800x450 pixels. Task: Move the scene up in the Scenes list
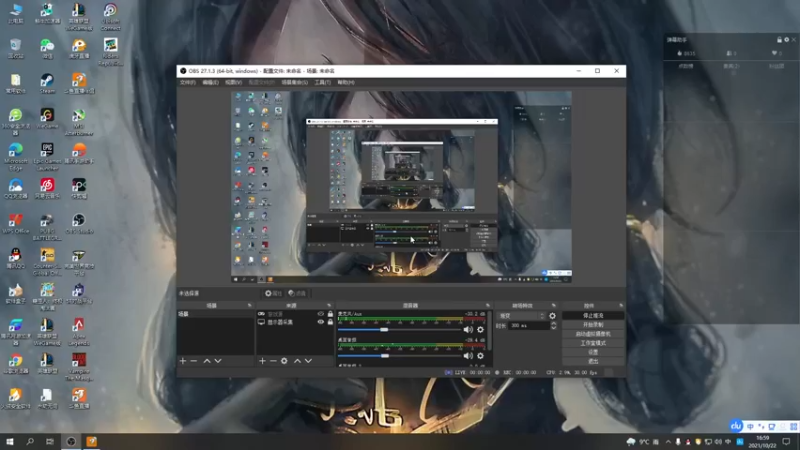click(x=207, y=361)
